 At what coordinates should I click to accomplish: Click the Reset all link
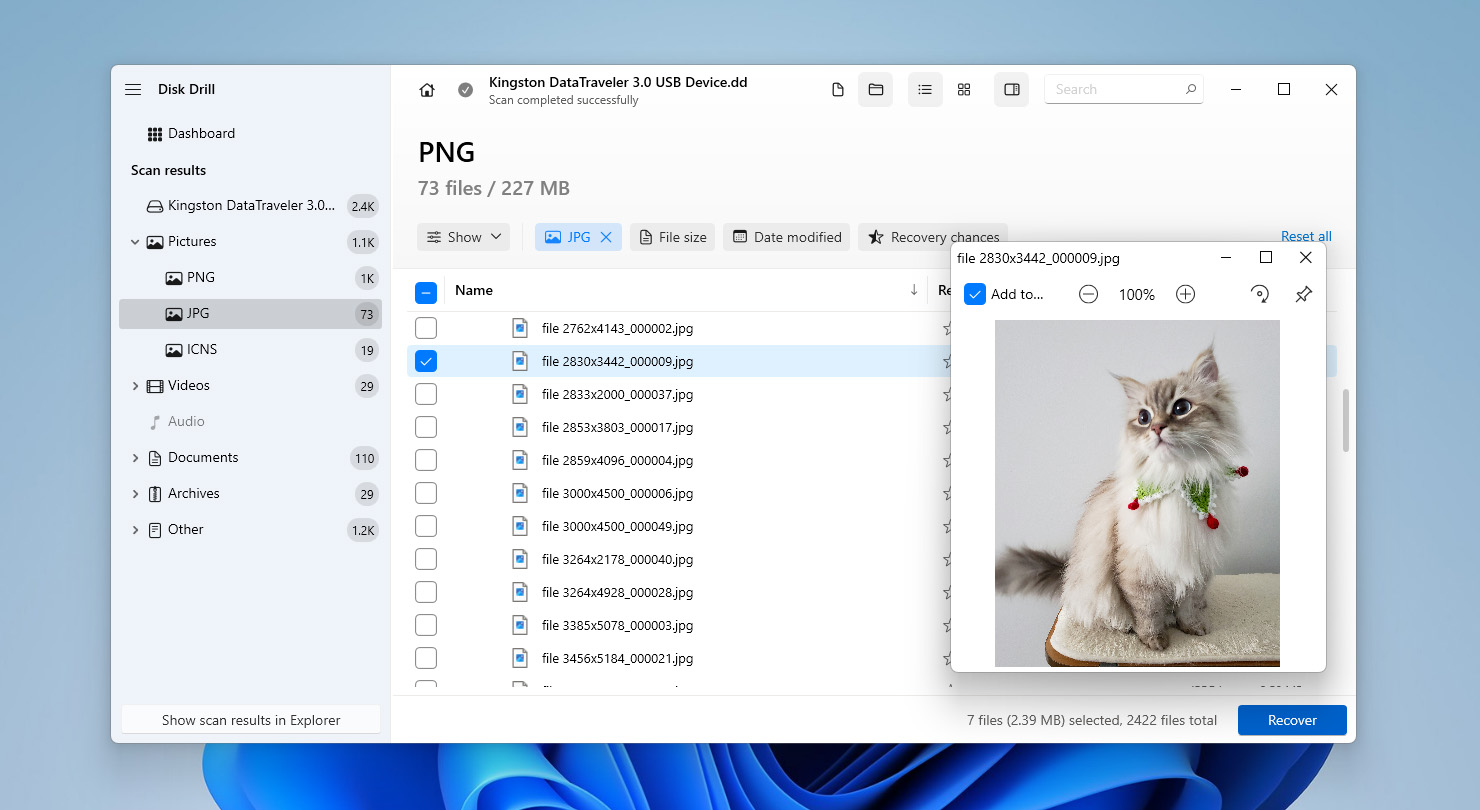click(x=1306, y=236)
